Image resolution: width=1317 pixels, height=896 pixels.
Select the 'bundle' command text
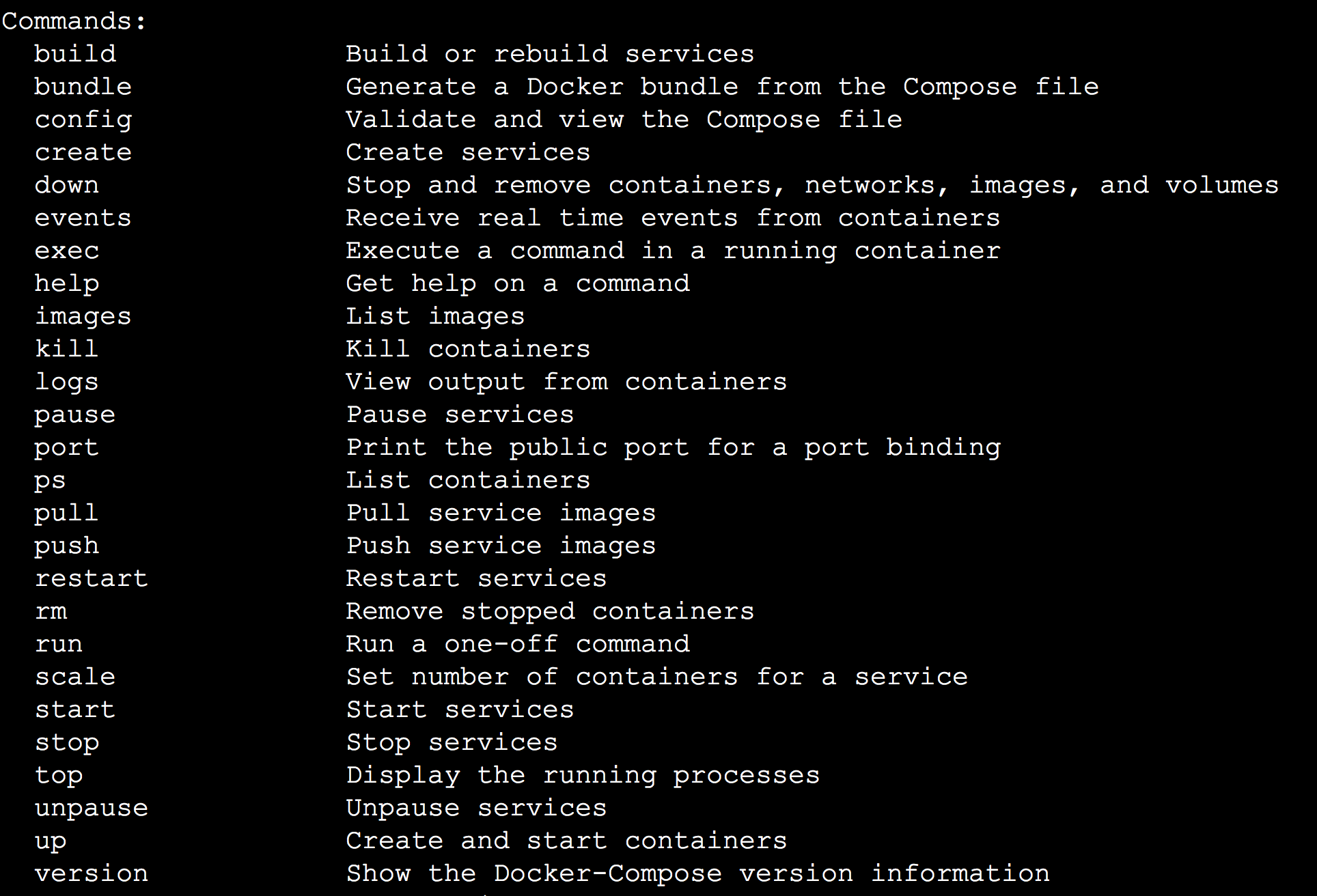[83, 86]
